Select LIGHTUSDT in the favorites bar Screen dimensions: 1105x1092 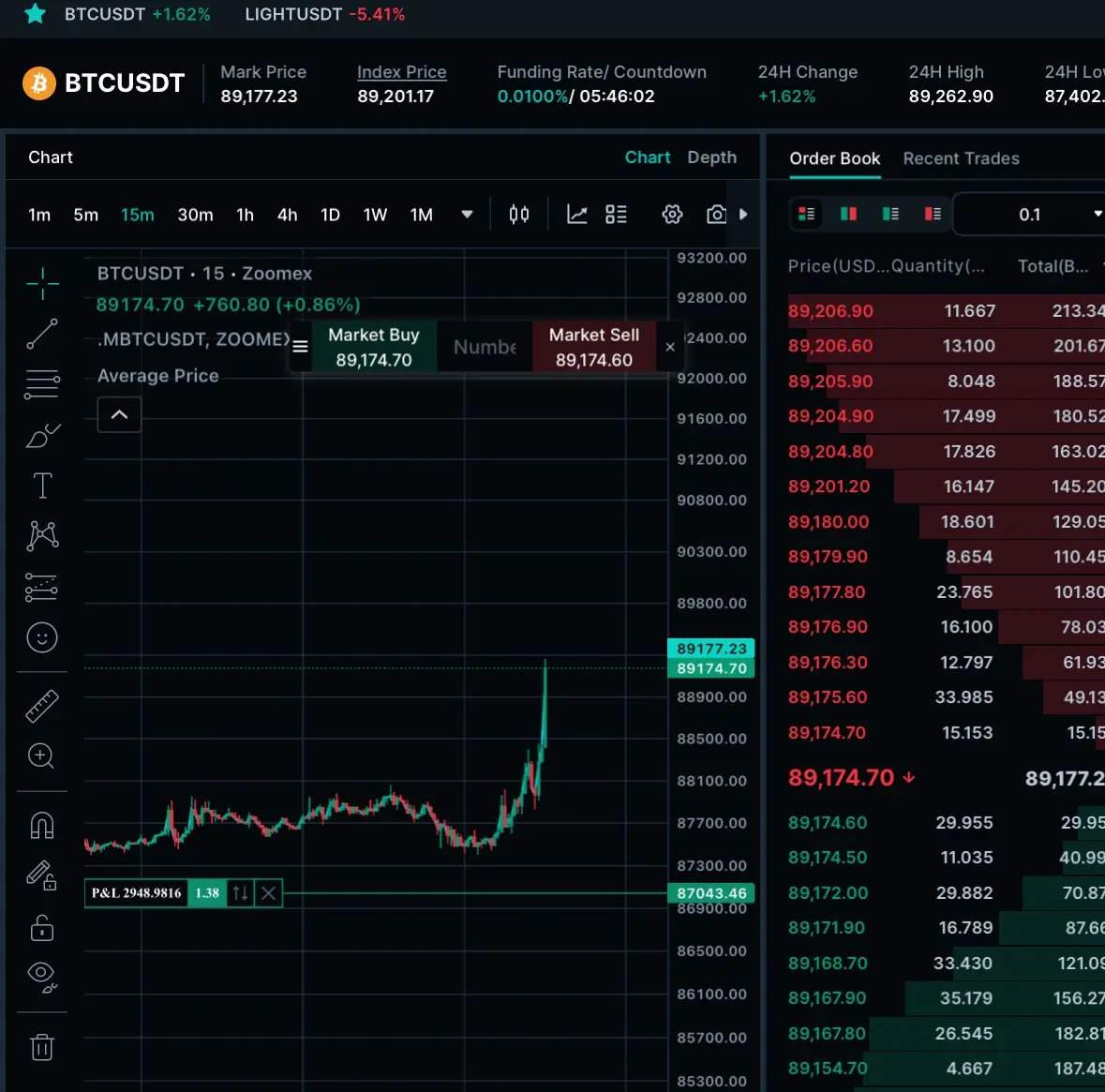click(x=325, y=14)
